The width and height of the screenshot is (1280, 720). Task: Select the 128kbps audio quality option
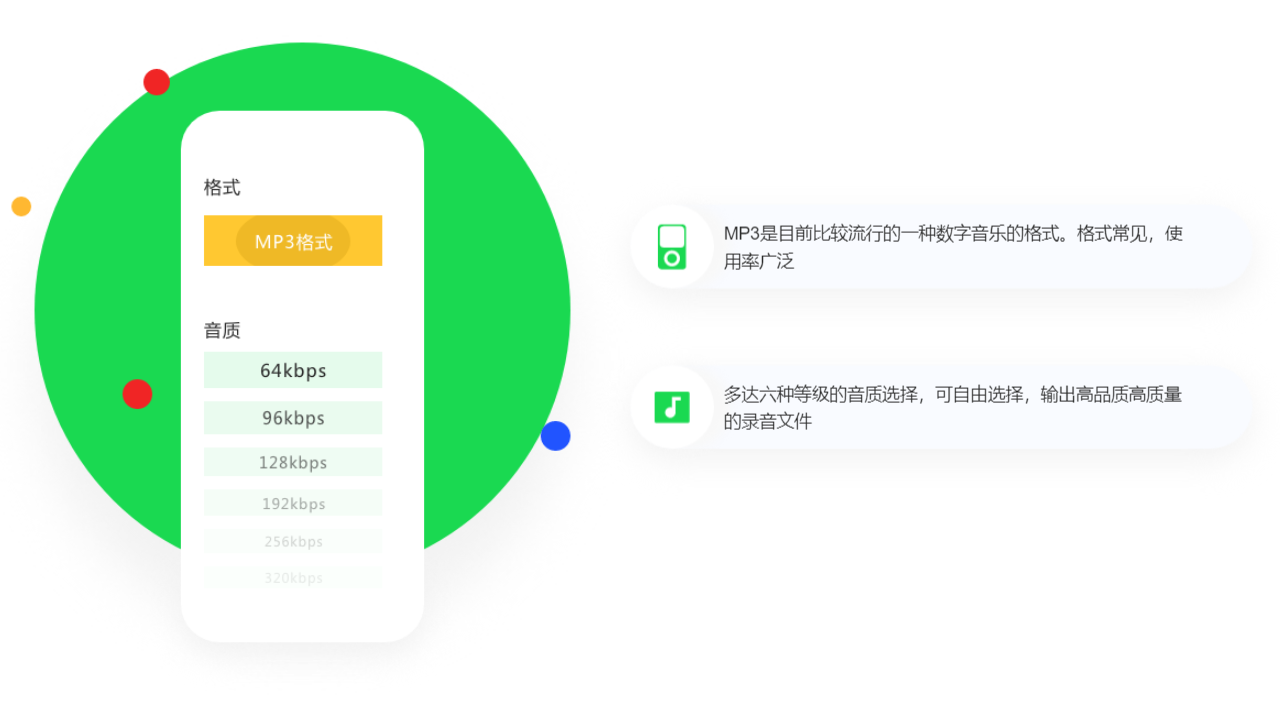click(293, 461)
